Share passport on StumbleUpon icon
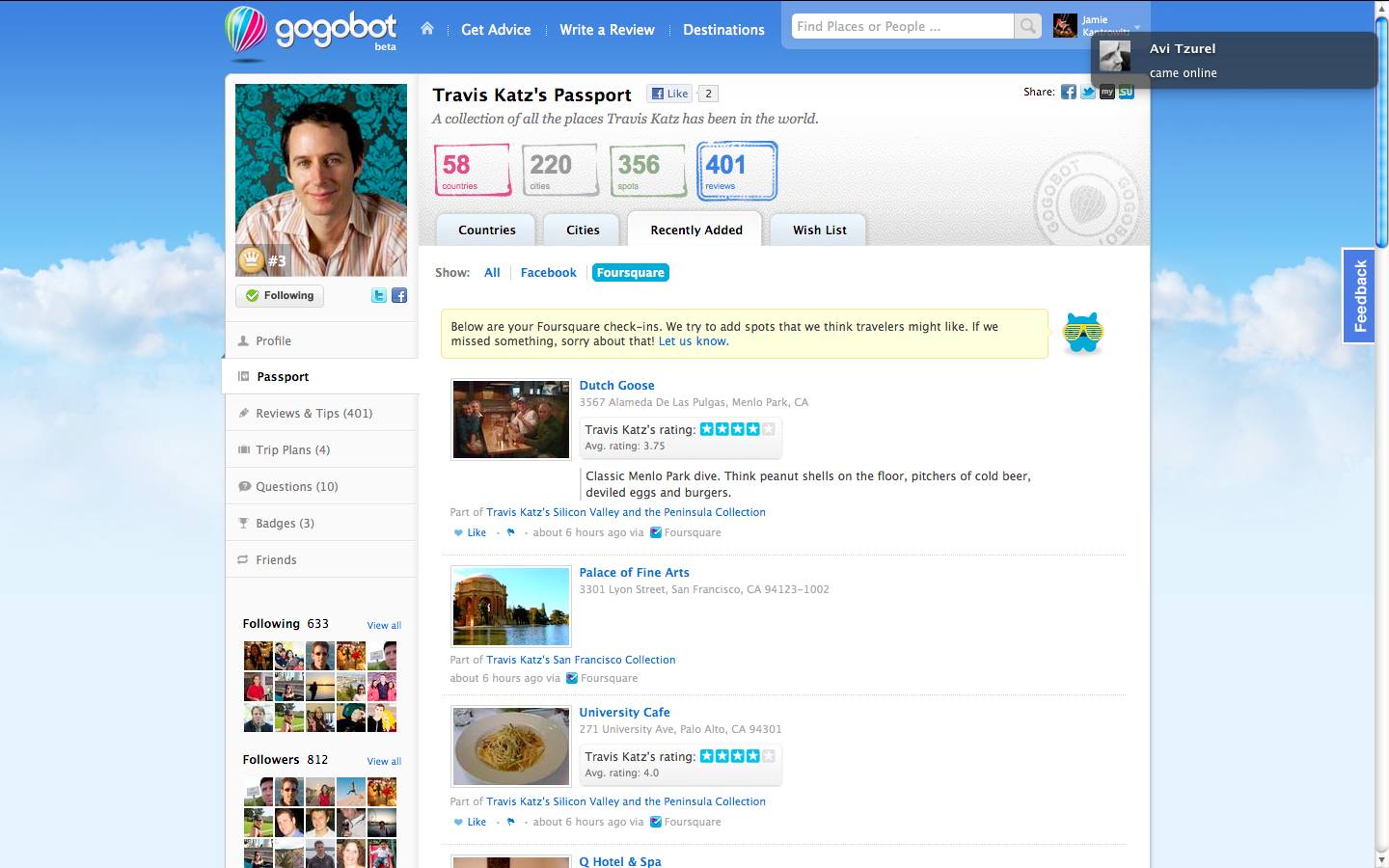This screenshot has width=1389, height=868. [1126, 92]
